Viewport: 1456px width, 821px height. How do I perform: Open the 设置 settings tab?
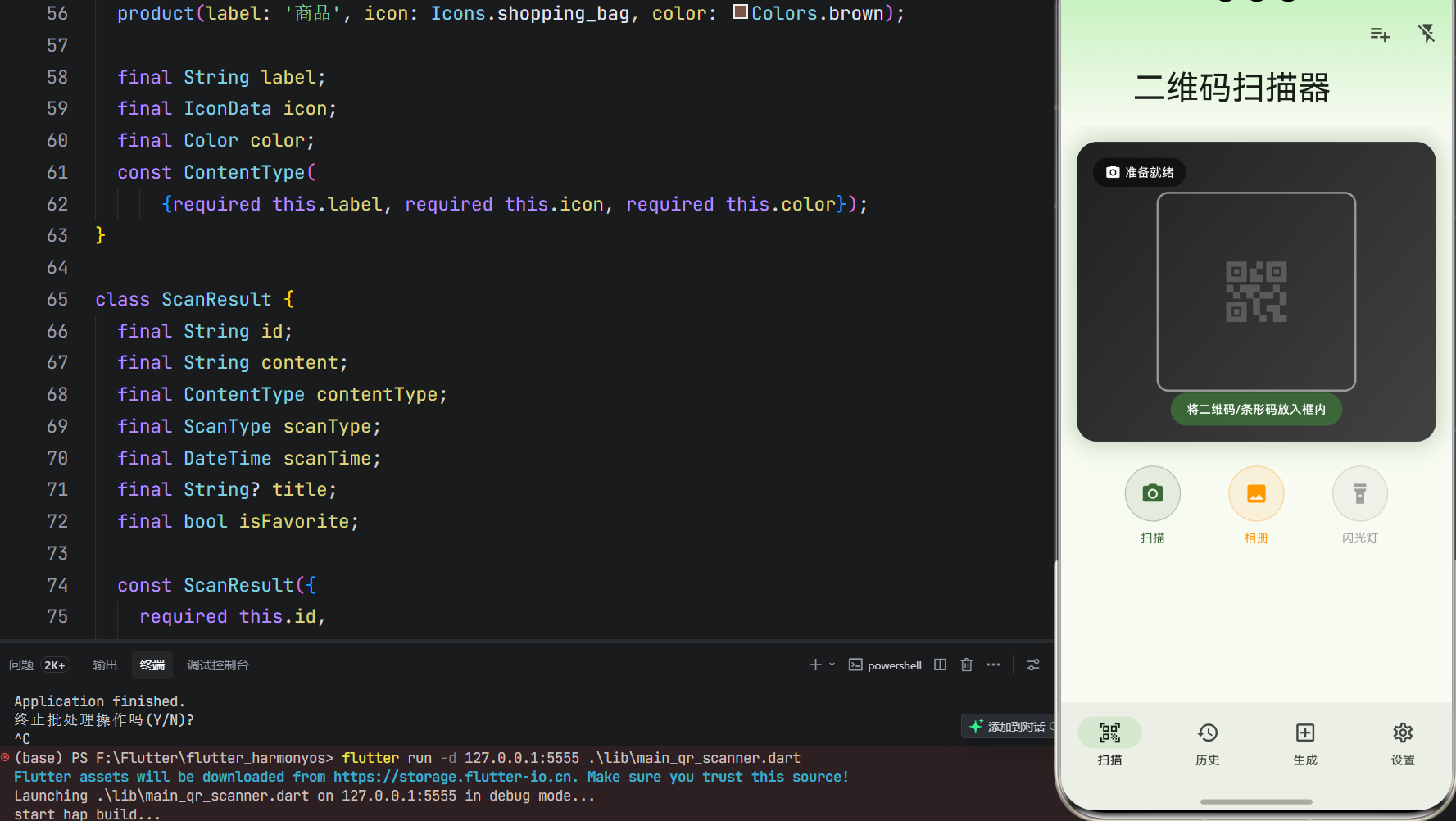(x=1403, y=743)
